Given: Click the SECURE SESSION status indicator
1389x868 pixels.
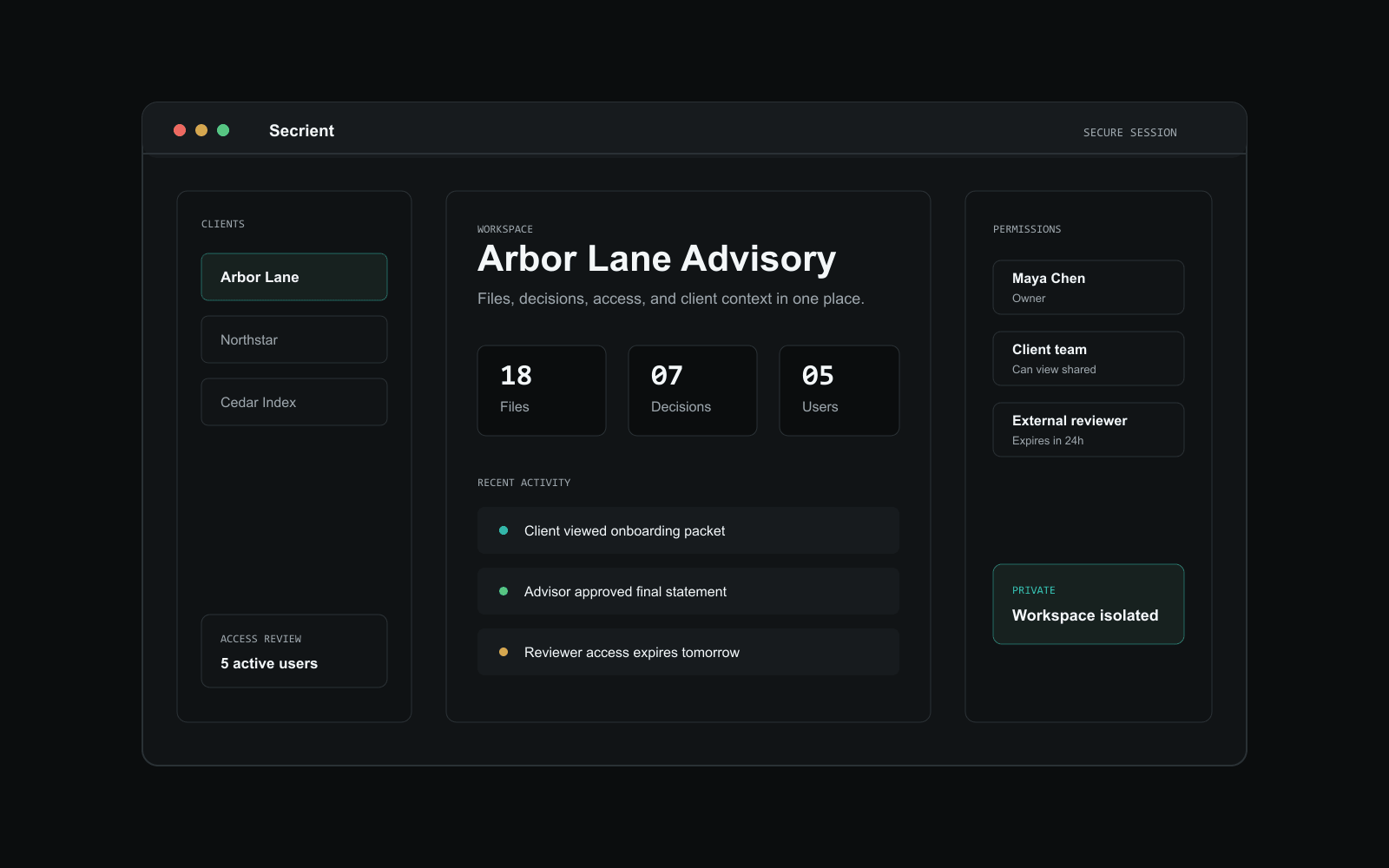Looking at the screenshot, I should (1129, 132).
